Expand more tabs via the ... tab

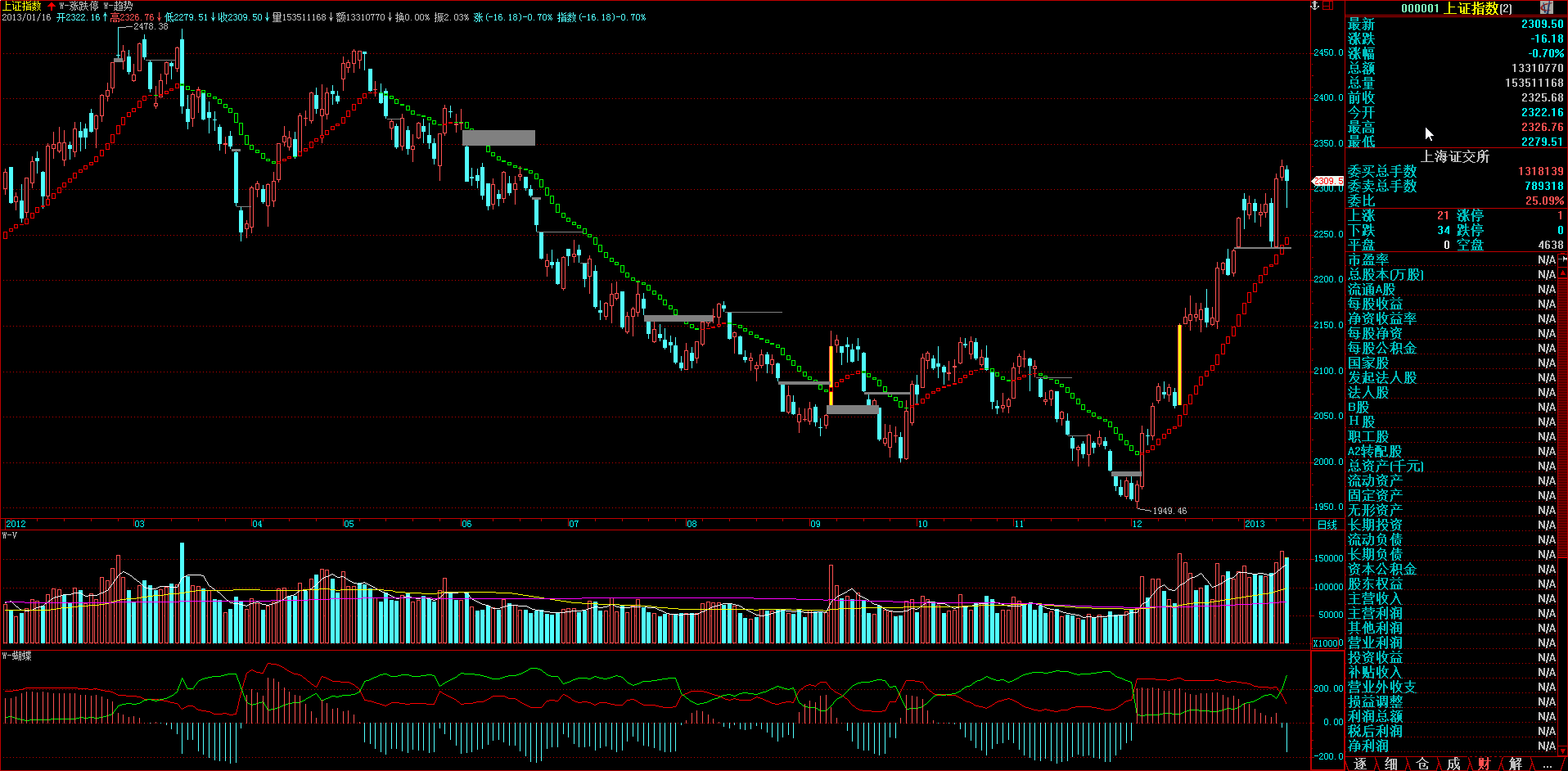click(1547, 764)
